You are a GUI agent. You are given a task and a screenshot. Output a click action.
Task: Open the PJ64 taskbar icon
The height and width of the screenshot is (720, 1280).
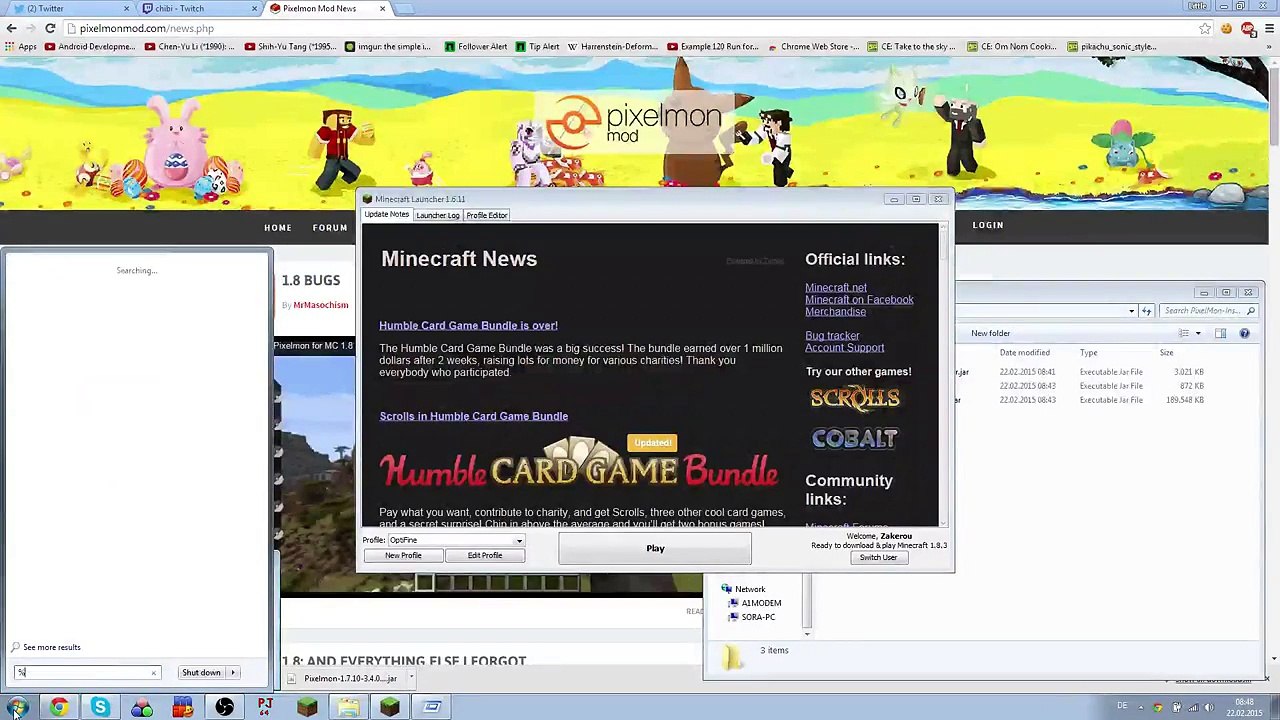tap(265, 708)
